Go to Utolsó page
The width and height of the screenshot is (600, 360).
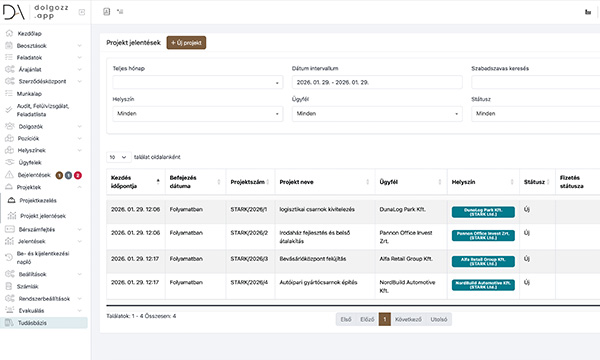pos(439,319)
